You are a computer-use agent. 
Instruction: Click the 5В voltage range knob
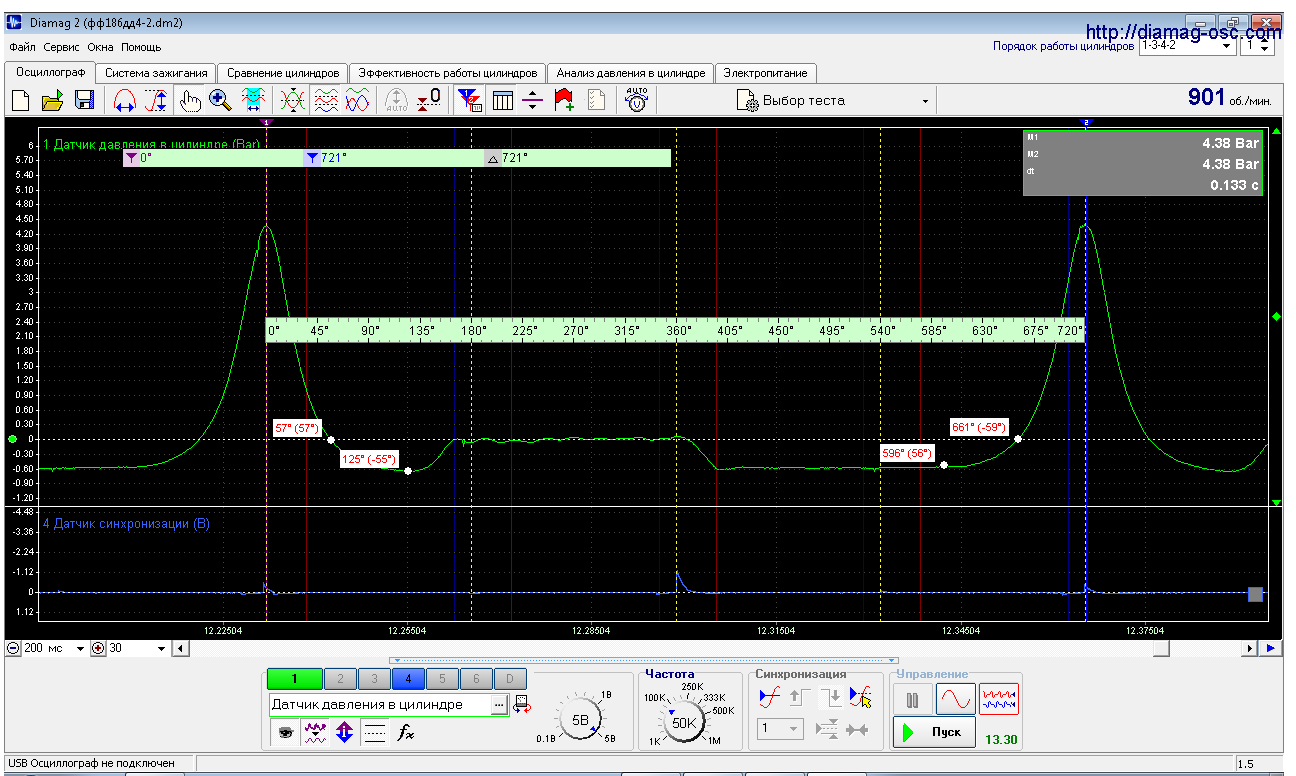[x=580, y=719]
